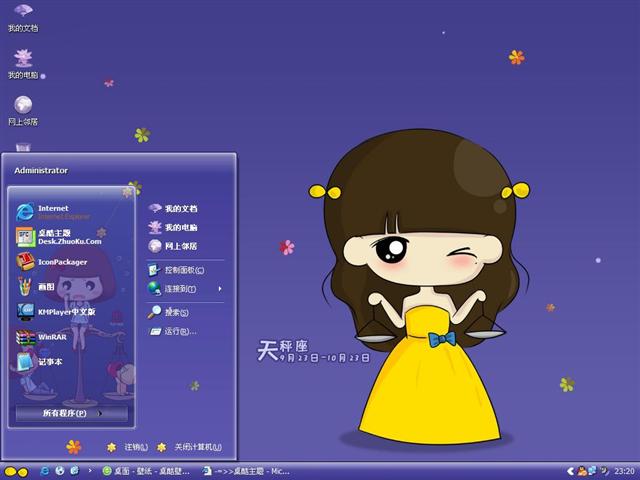
Task: Switch to 桌面 - 壁纸 taskbar window
Action: point(146,471)
